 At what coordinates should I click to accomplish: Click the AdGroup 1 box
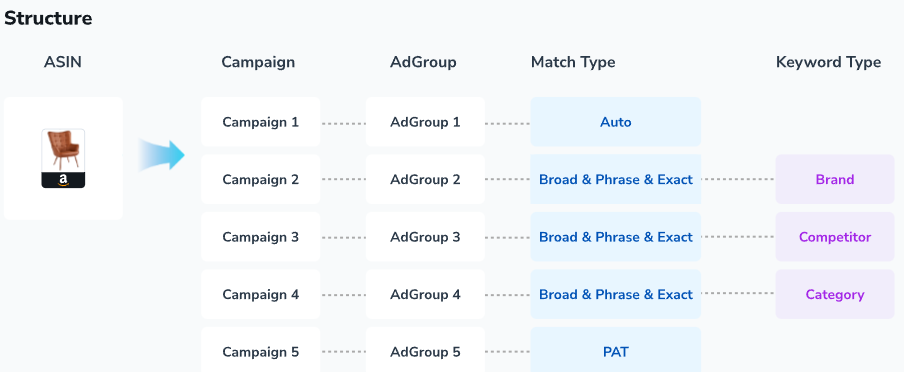tap(425, 122)
